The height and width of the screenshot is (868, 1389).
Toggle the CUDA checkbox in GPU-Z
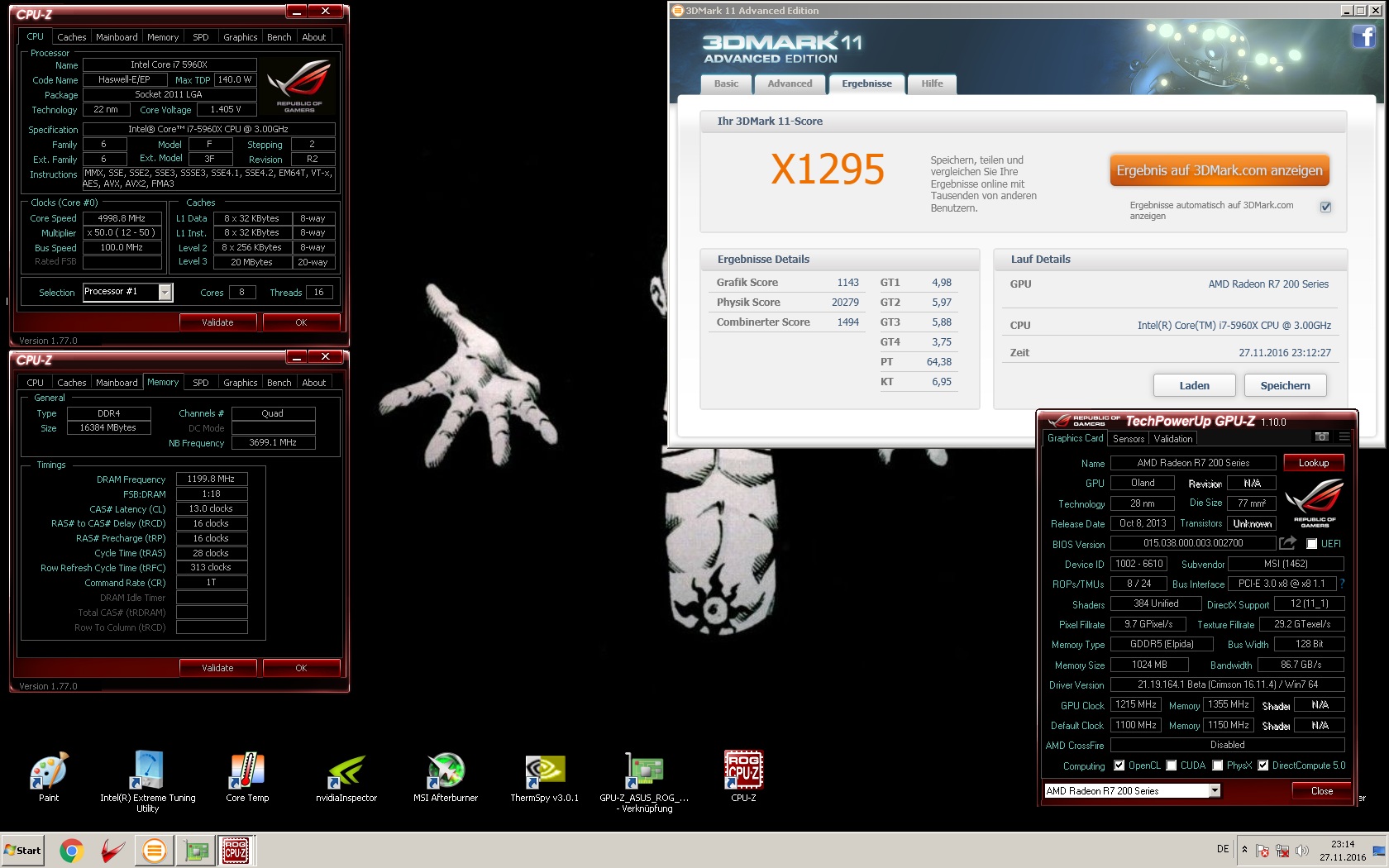pyautogui.click(x=1171, y=765)
